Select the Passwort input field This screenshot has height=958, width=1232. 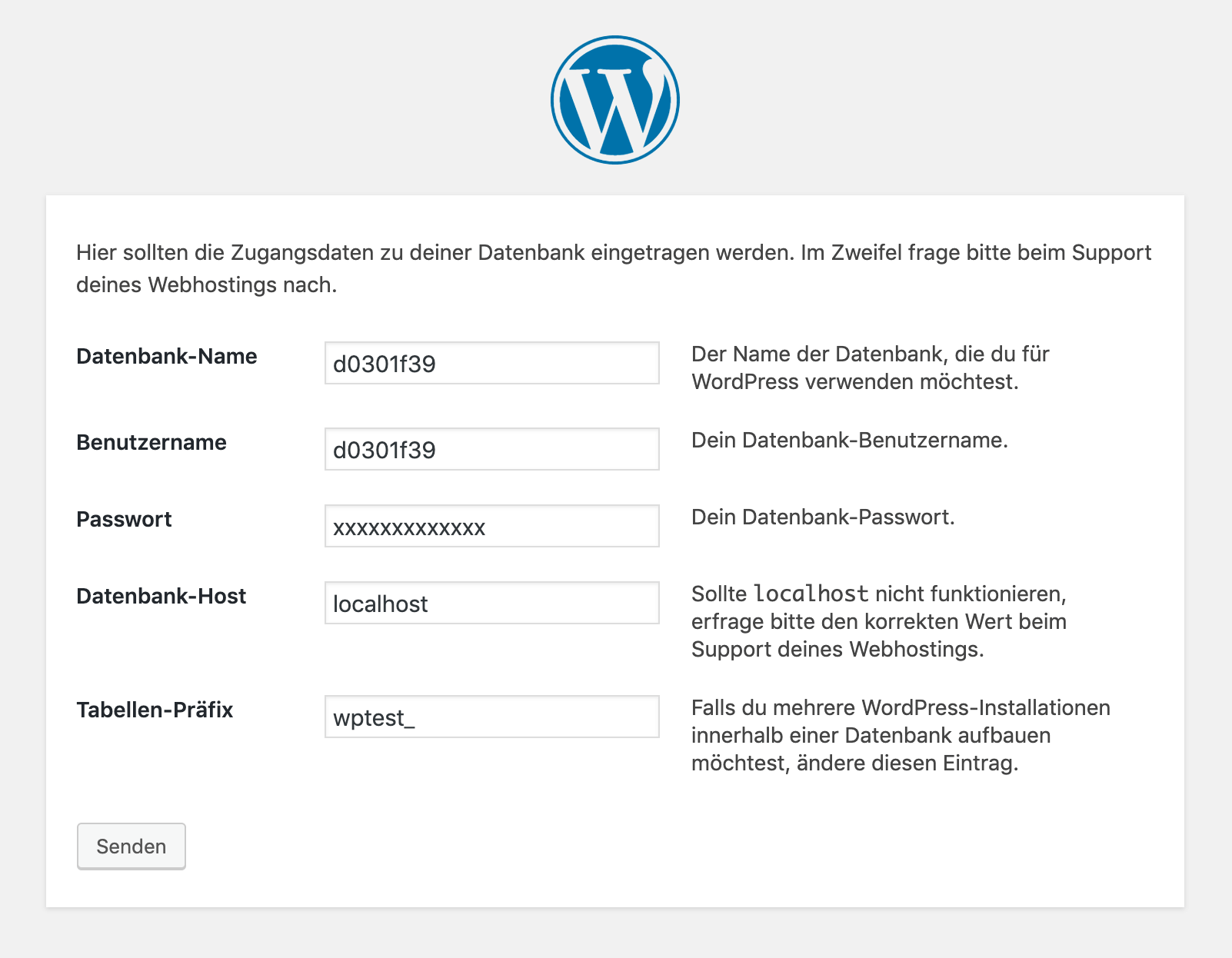coord(492,526)
